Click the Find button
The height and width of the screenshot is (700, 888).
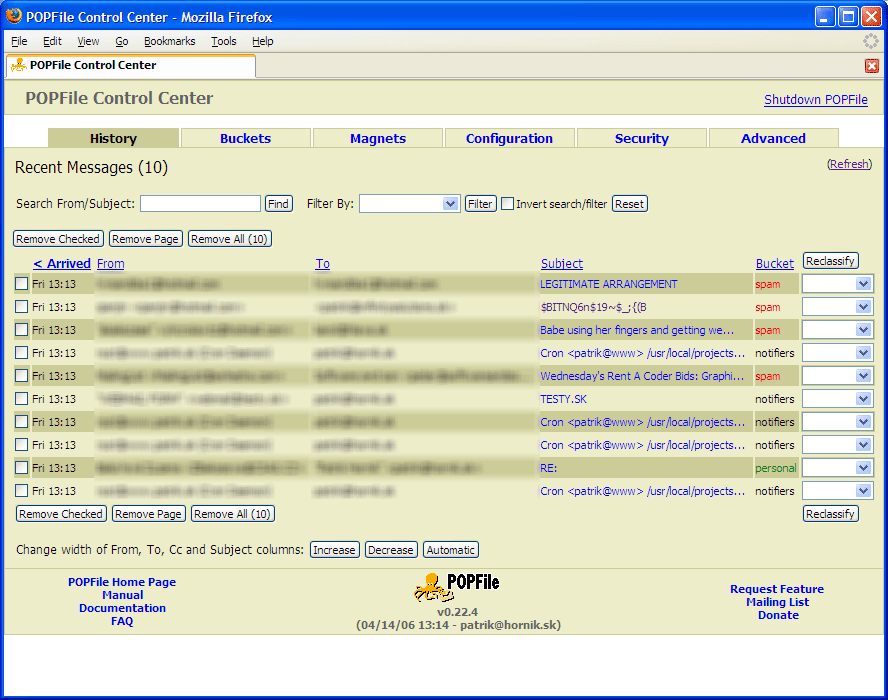(x=279, y=204)
